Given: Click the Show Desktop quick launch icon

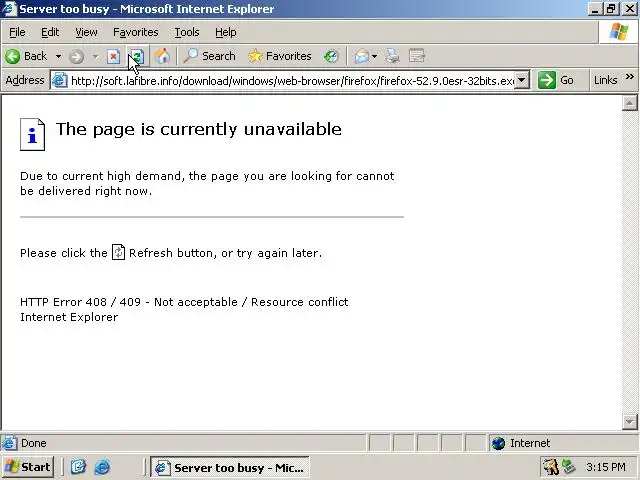Looking at the screenshot, I should pyautogui.click(x=78, y=467).
